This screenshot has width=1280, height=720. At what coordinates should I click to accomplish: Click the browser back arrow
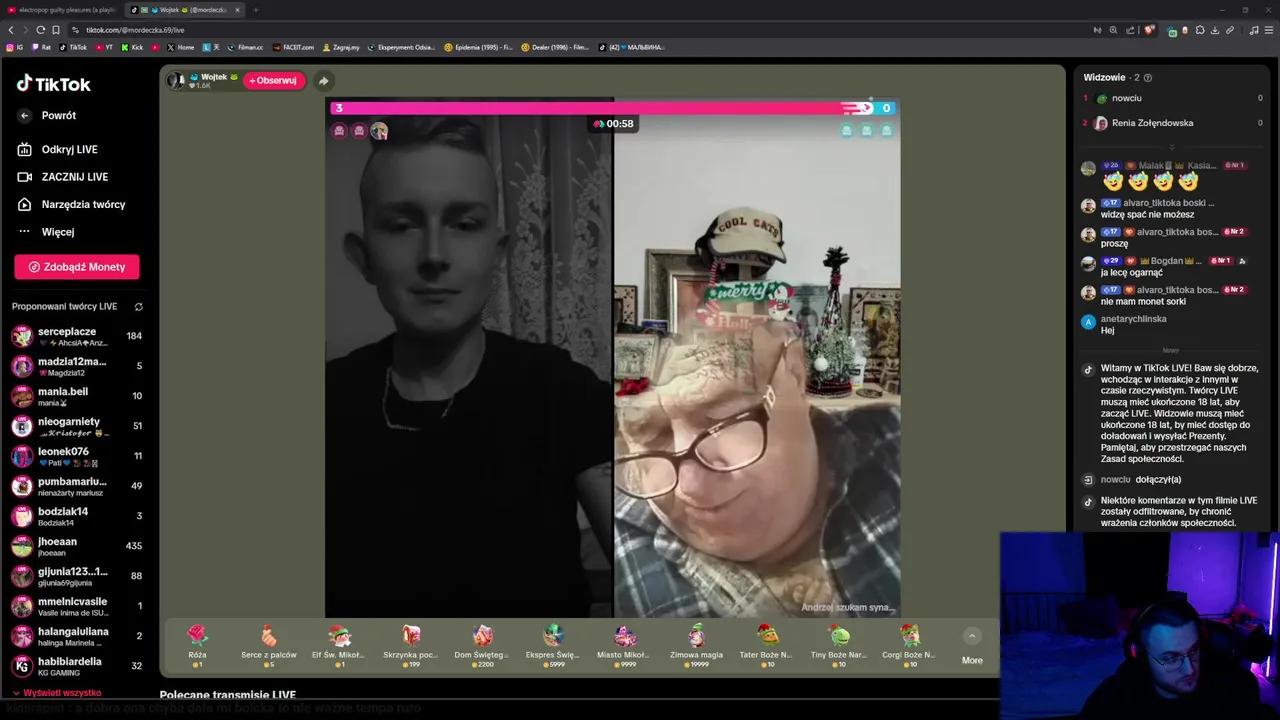[11, 30]
